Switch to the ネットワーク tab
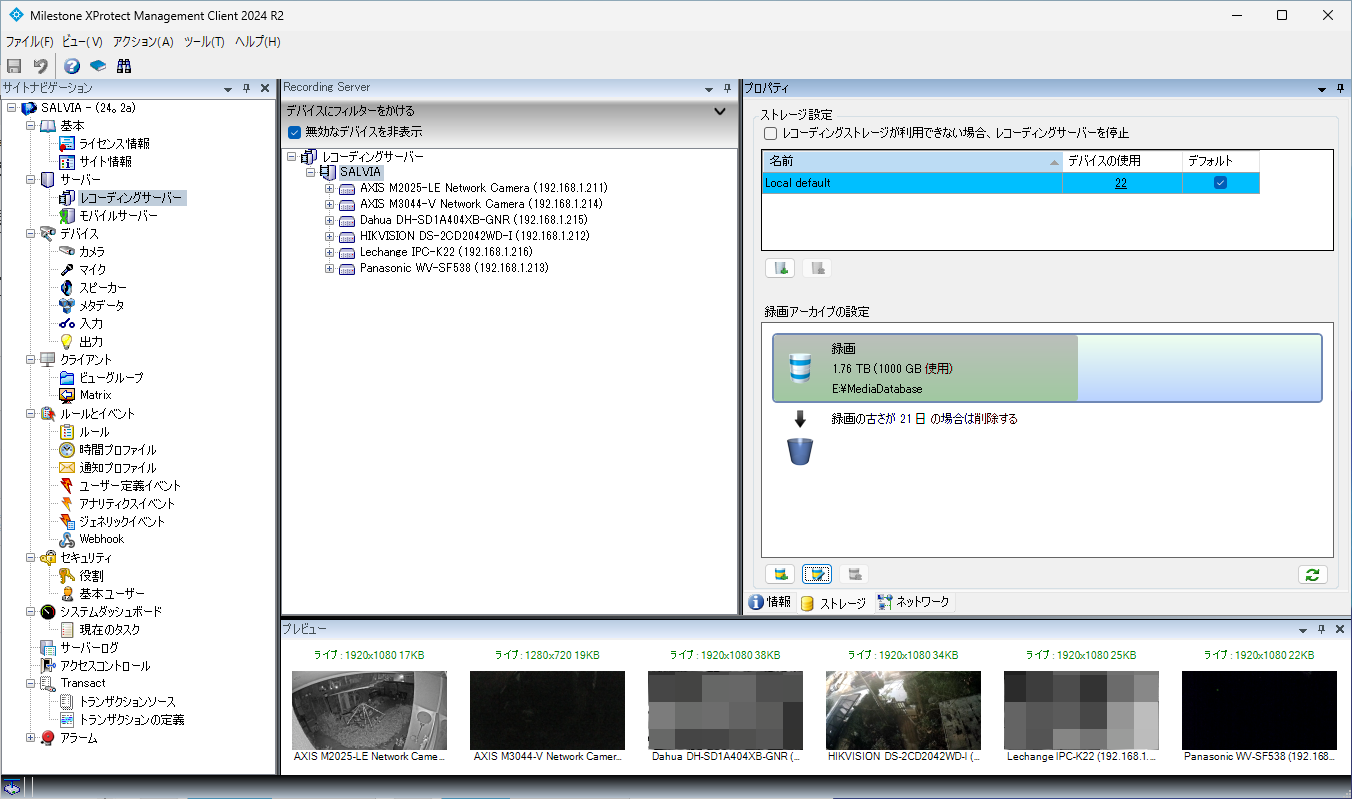 [x=913, y=602]
